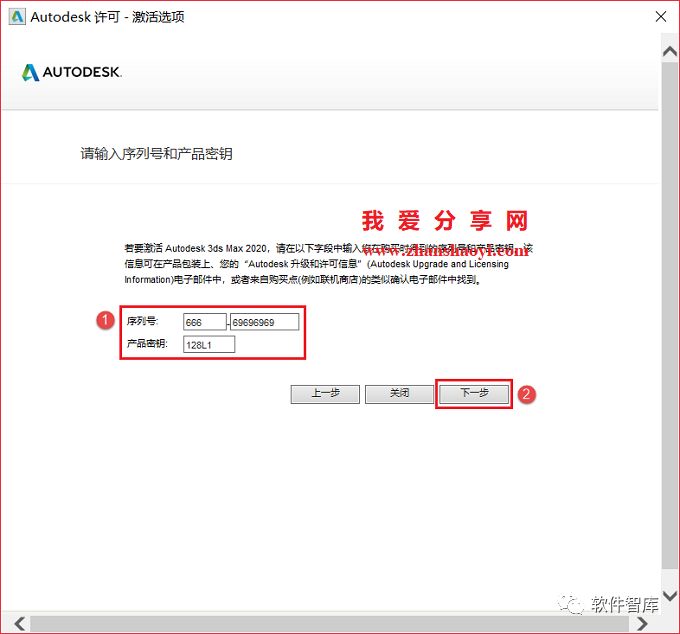Click the horizontal scrollbar right arrow
Image resolution: width=680 pixels, height=634 pixels.
(x=642, y=624)
